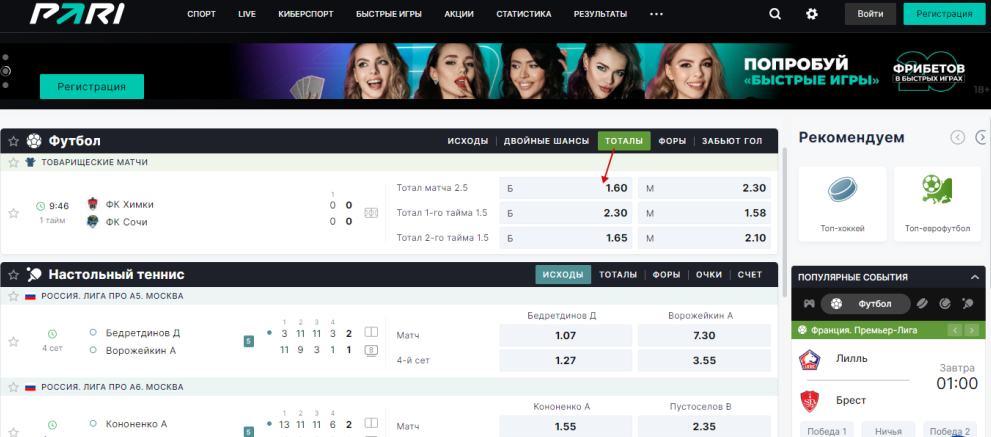
Task: Collapse the Популярные события panel
Action: coord(976,277)
